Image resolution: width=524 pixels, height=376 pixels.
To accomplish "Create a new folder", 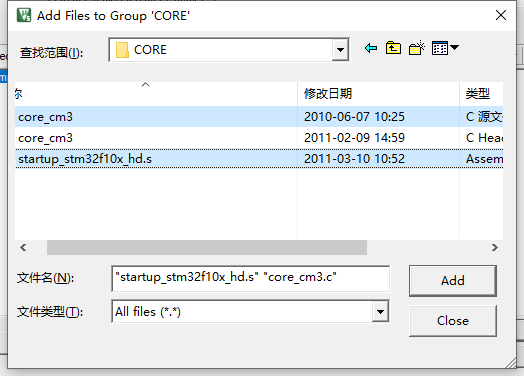I will point(416,48).
